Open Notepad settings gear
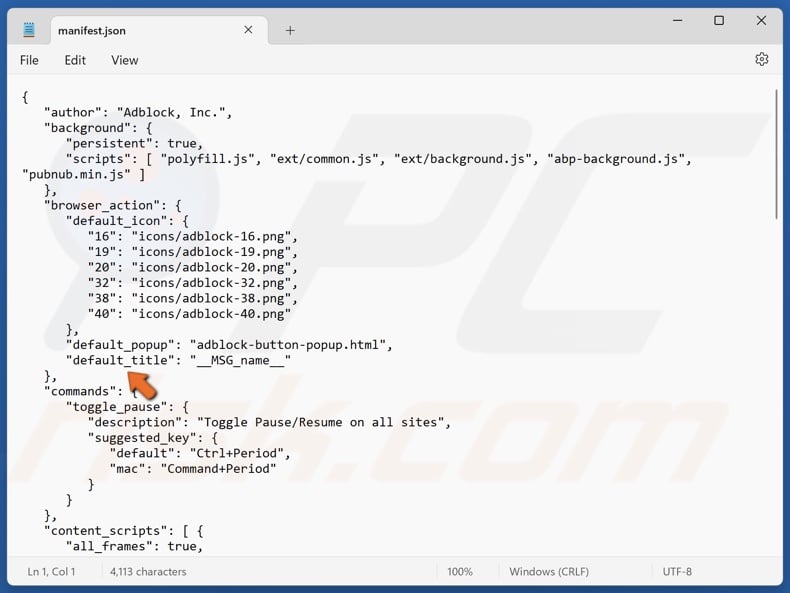Viewport: 790px width, 593px height. pos(762,59)
